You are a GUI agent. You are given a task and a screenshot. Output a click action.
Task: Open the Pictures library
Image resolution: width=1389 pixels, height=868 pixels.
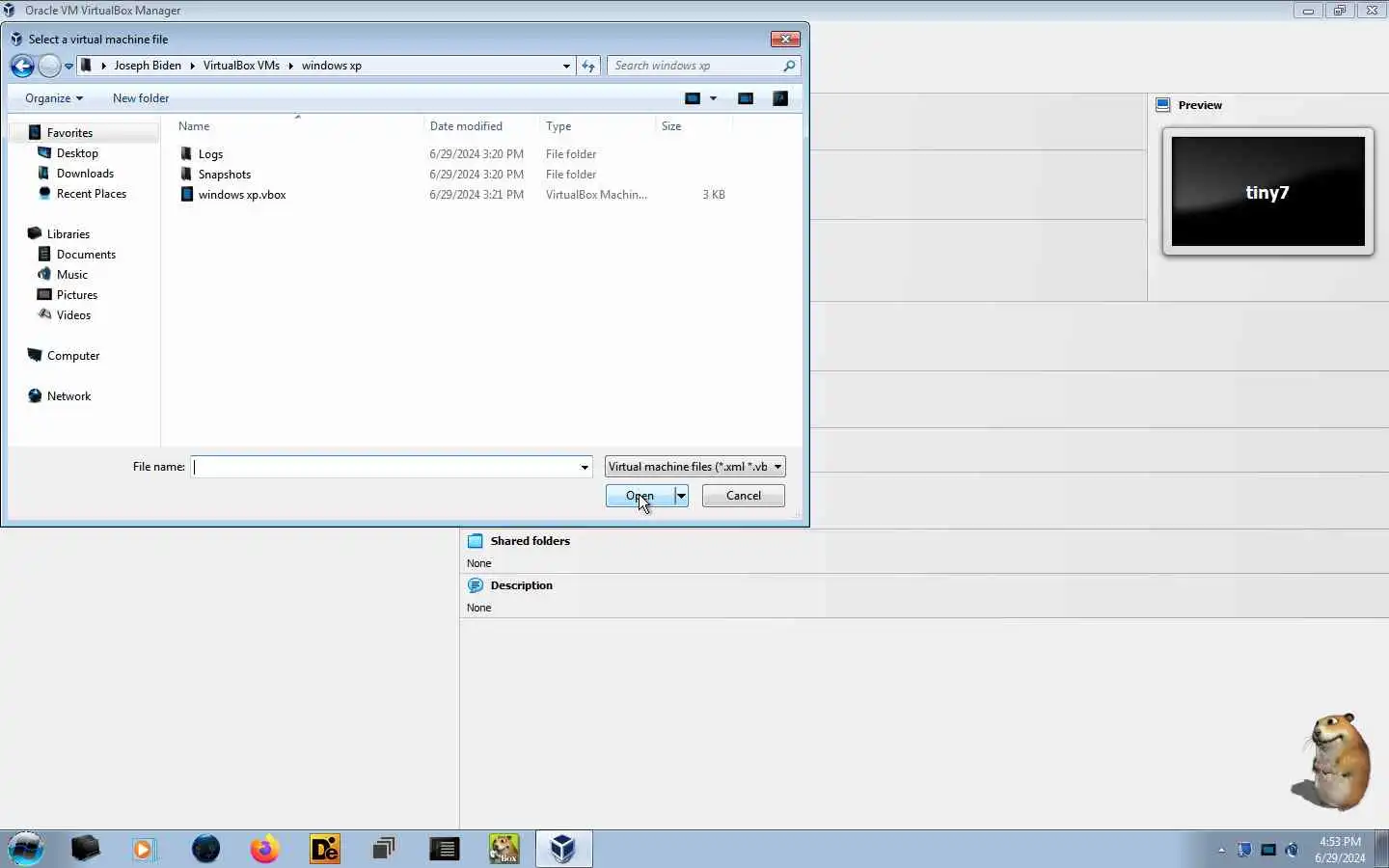pos(77,295)
